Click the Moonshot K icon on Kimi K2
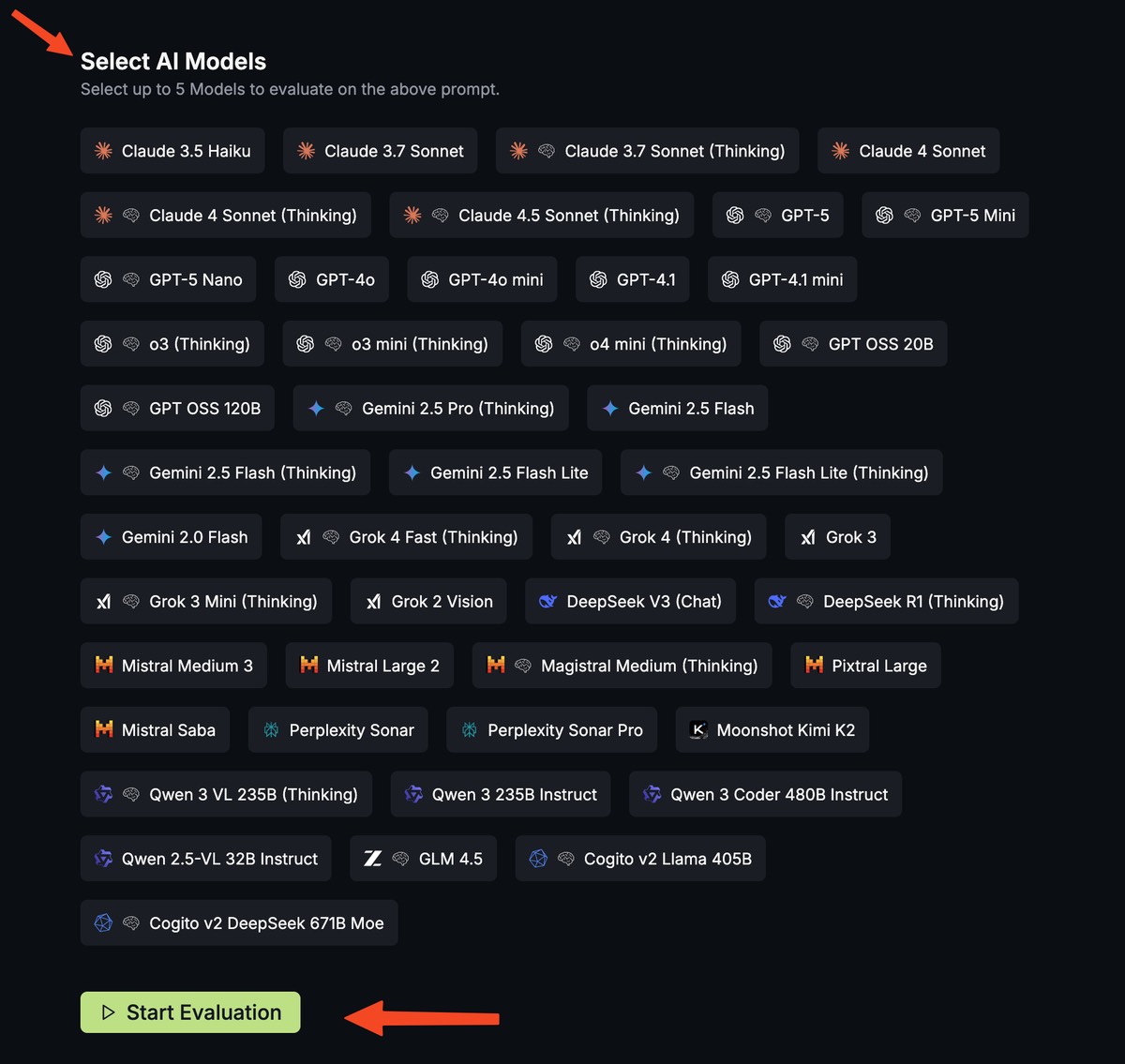Image resolution: width=1125 pixels, height=1064 pixels. (x=698, y=729)
